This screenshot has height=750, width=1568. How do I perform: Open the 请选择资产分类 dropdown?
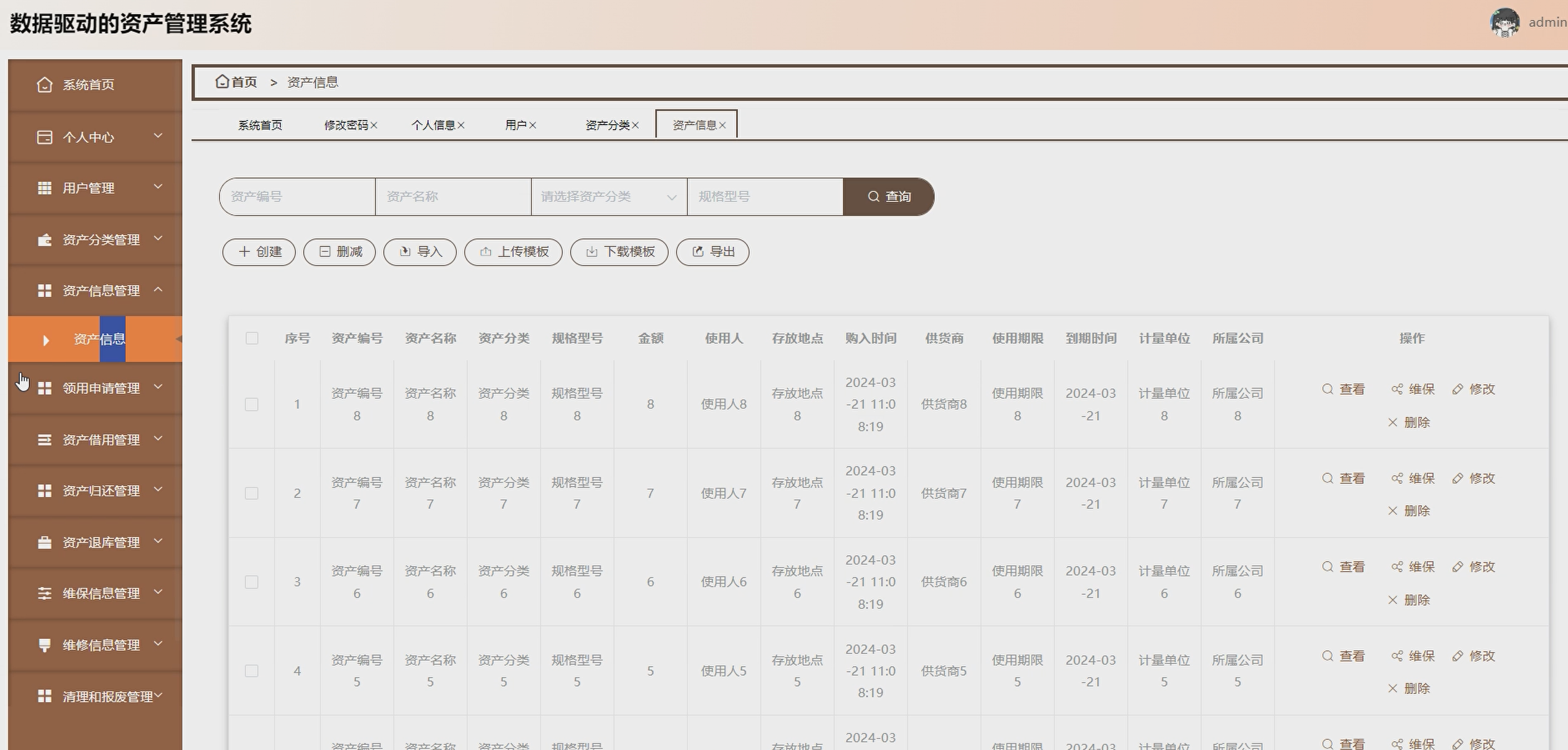[x=609, y=197]
